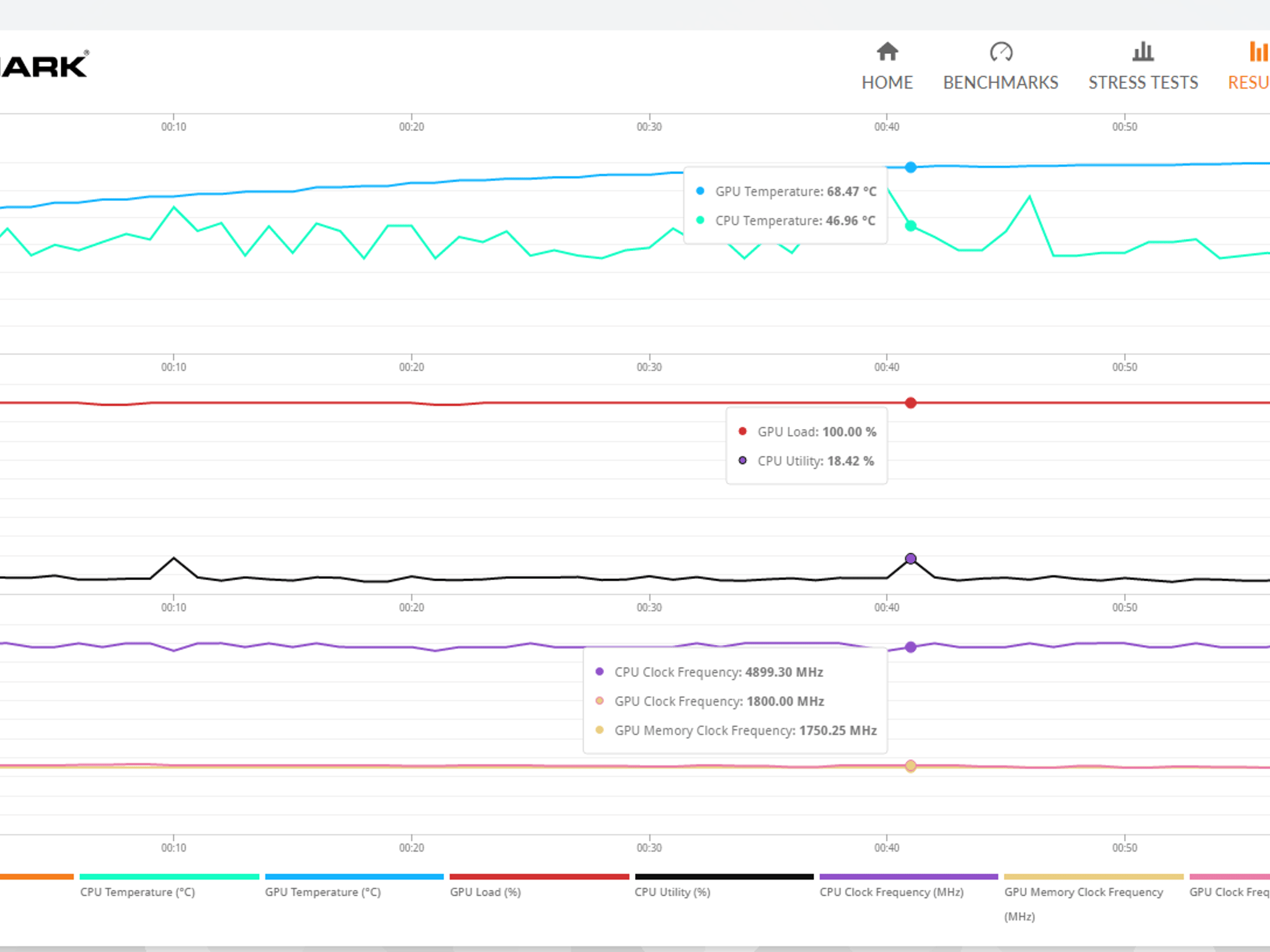Click the green CPU temperature data point

click(910, 226)
